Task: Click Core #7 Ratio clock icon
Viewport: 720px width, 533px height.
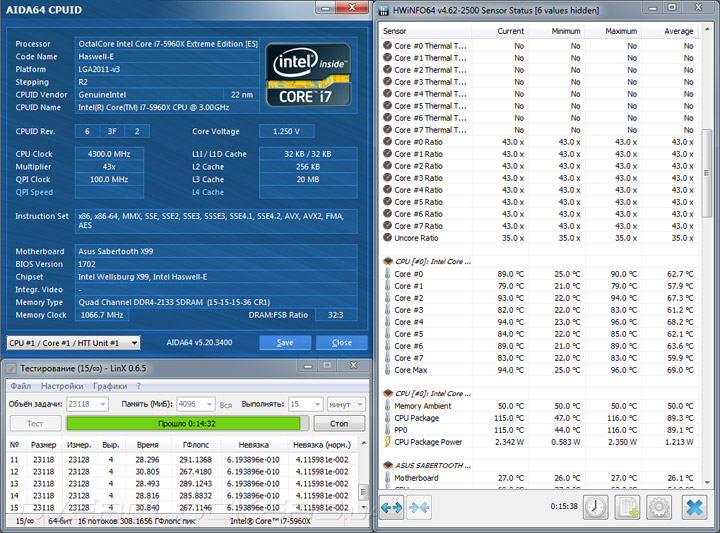Action: click(388, 226)
